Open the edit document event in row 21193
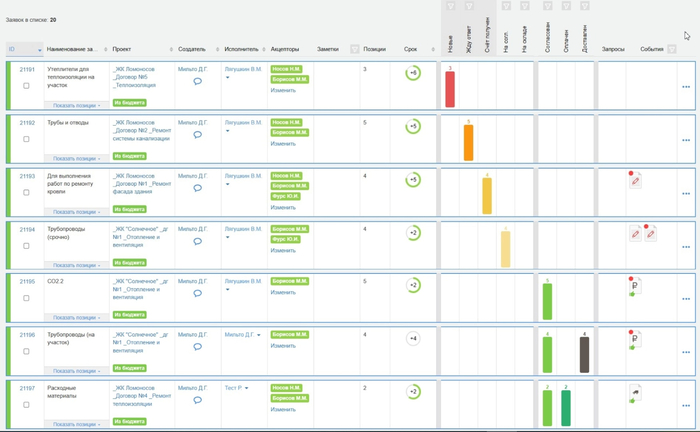The width and height of the screenshot is (700, 432). point(635,181)
